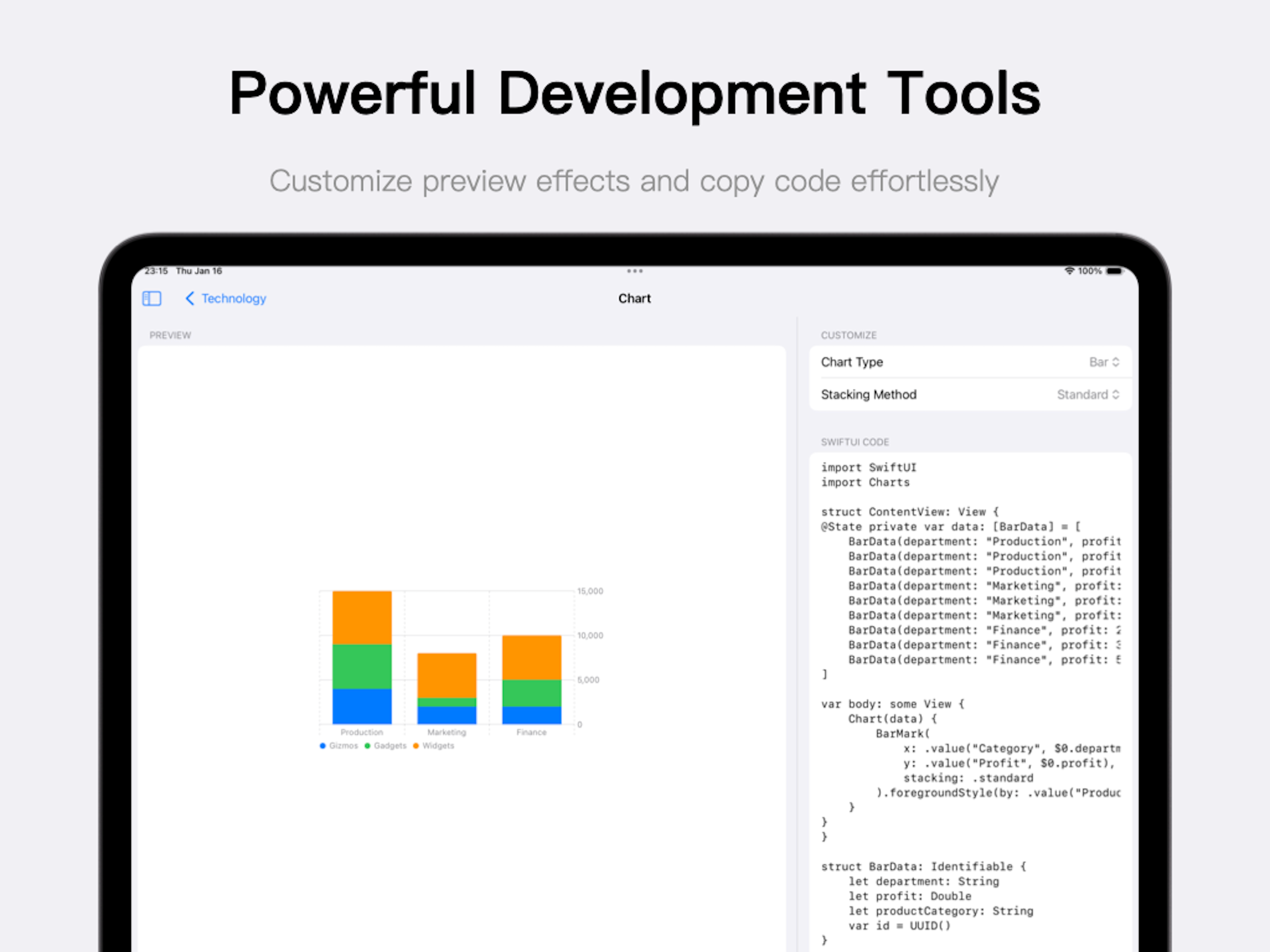Tap the battery indicator icon
The image size is (1270, 952).
1114,271
